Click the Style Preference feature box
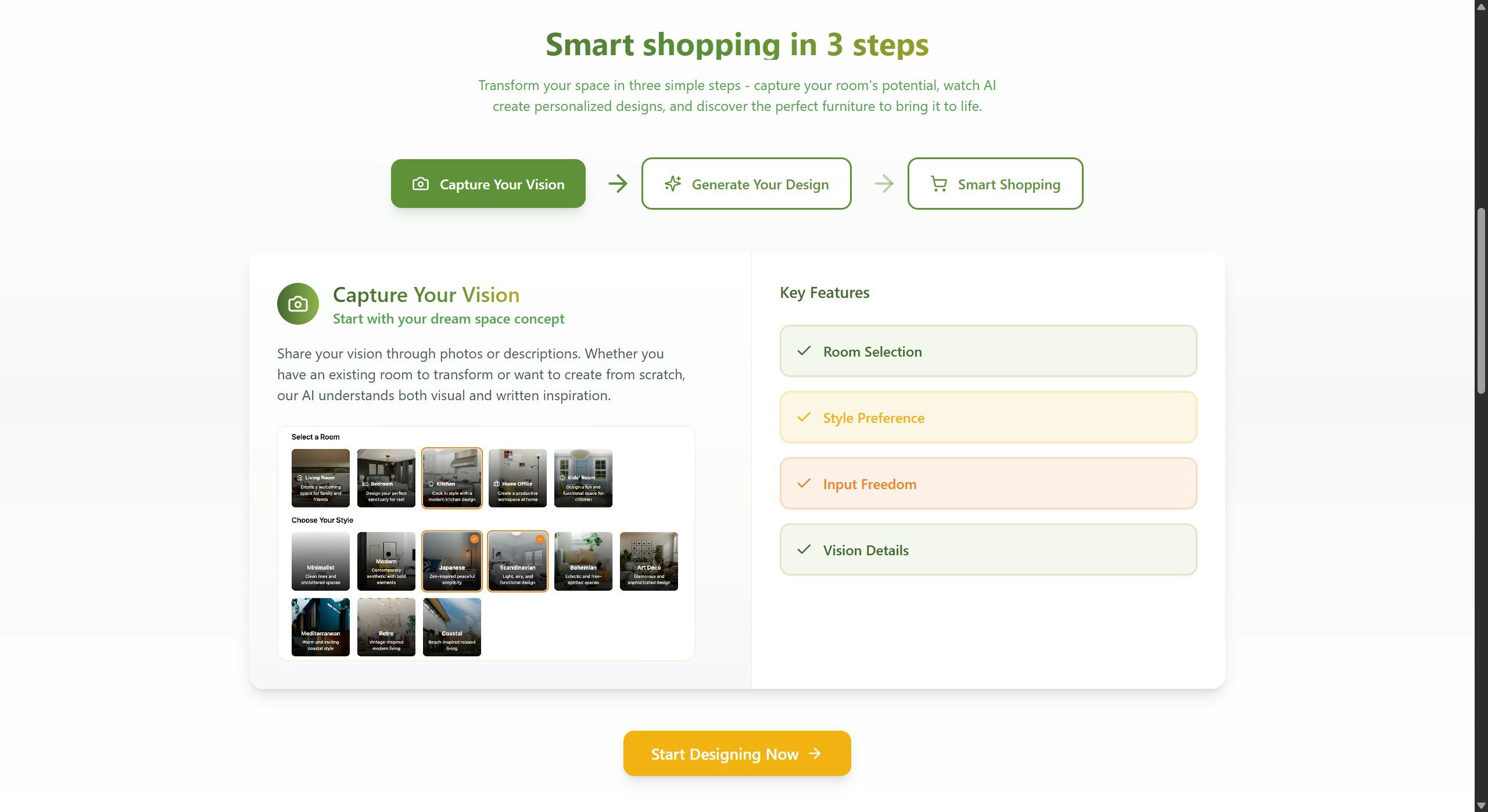Screen dimensions: 1488x812 click(988, 417)
